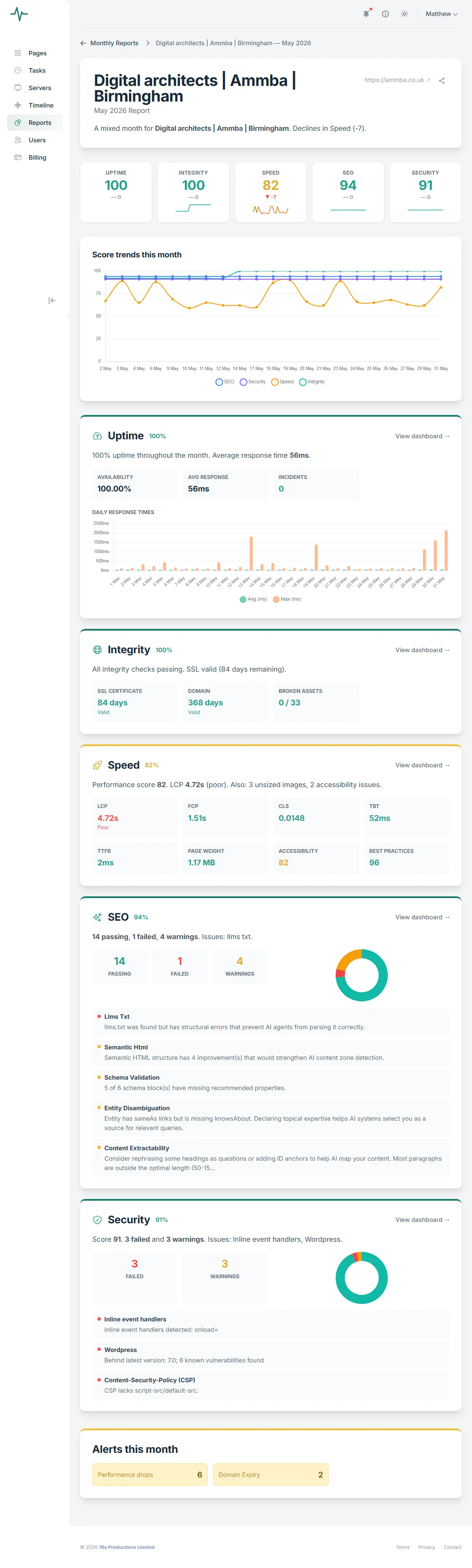Screen dimensions: 472x1568
Task: Click the Speed rocket icon
Action: coord(97,766)
